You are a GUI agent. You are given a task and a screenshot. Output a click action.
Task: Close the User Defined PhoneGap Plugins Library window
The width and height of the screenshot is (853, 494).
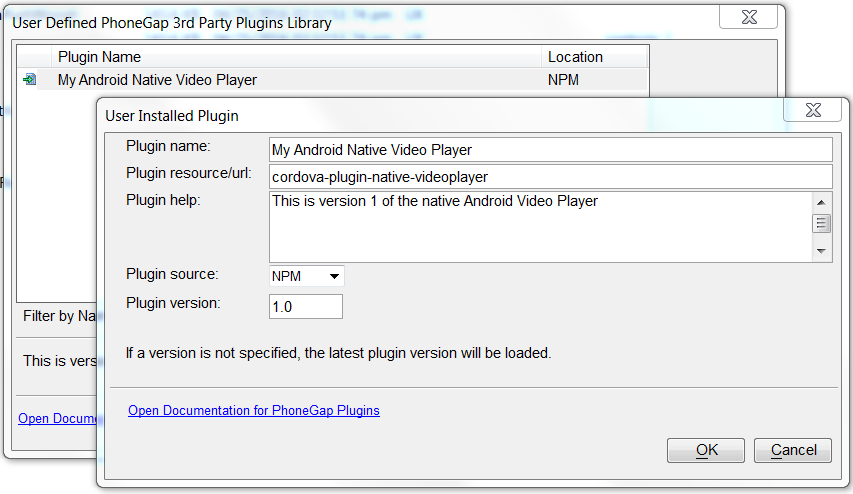[x=749, y=17]
